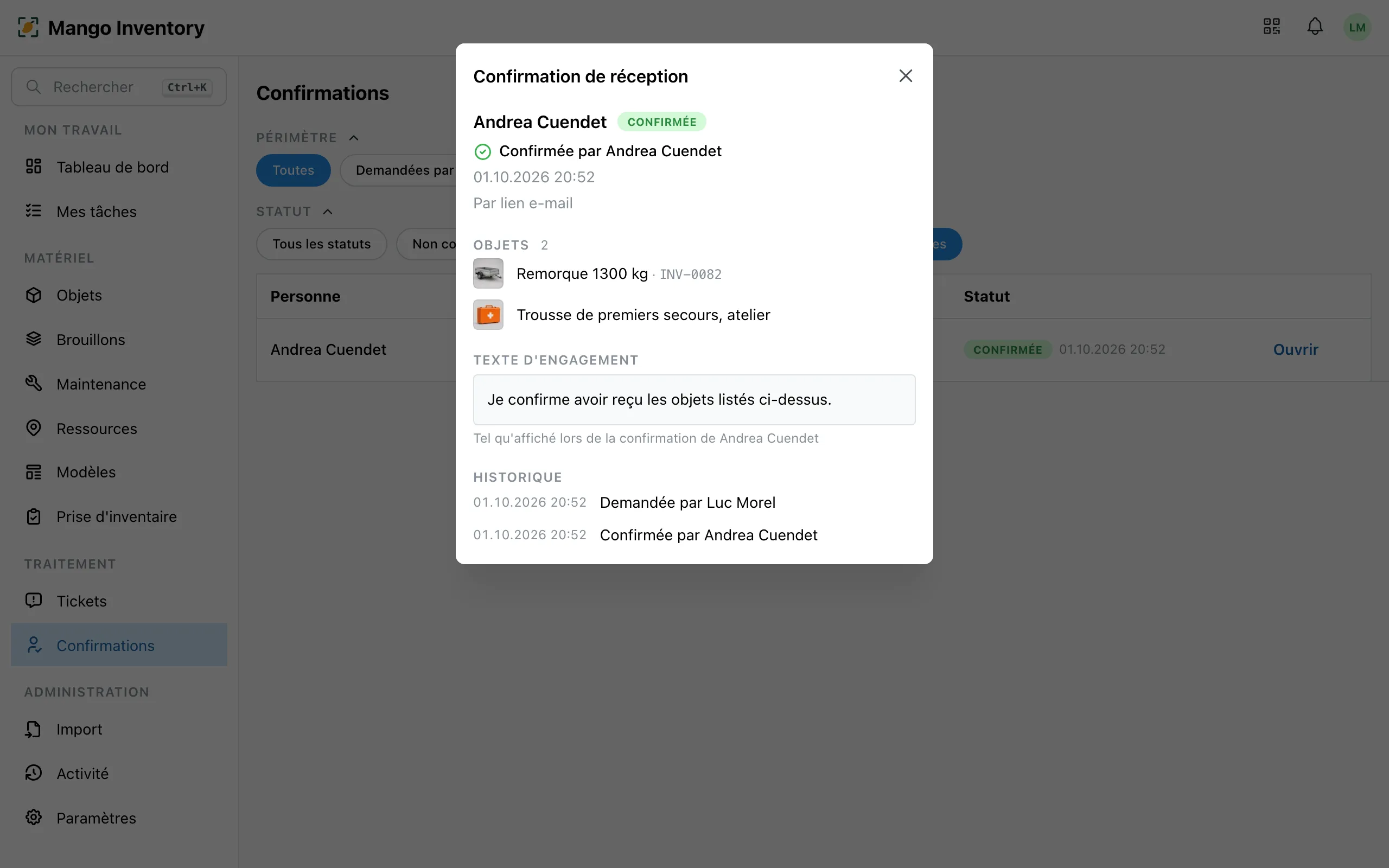Click Ouvrir for Andrea Cuendet row

coord(1296,349)
